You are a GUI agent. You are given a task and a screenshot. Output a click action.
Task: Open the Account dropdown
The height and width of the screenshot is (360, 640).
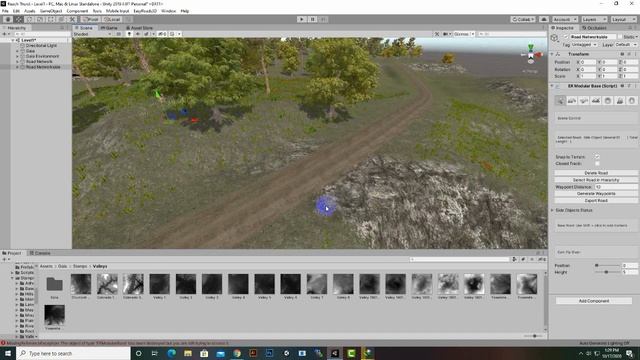565,19
